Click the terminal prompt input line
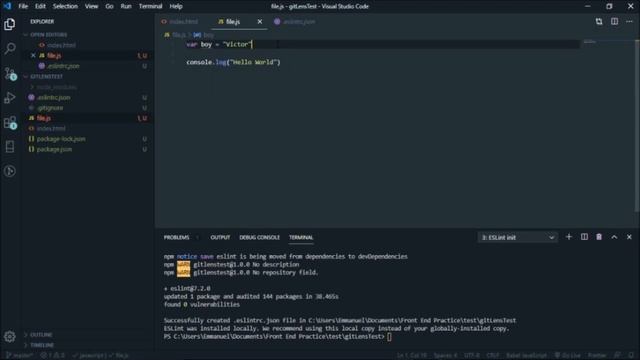The image size is (640, 360). (x=278, y=337)
